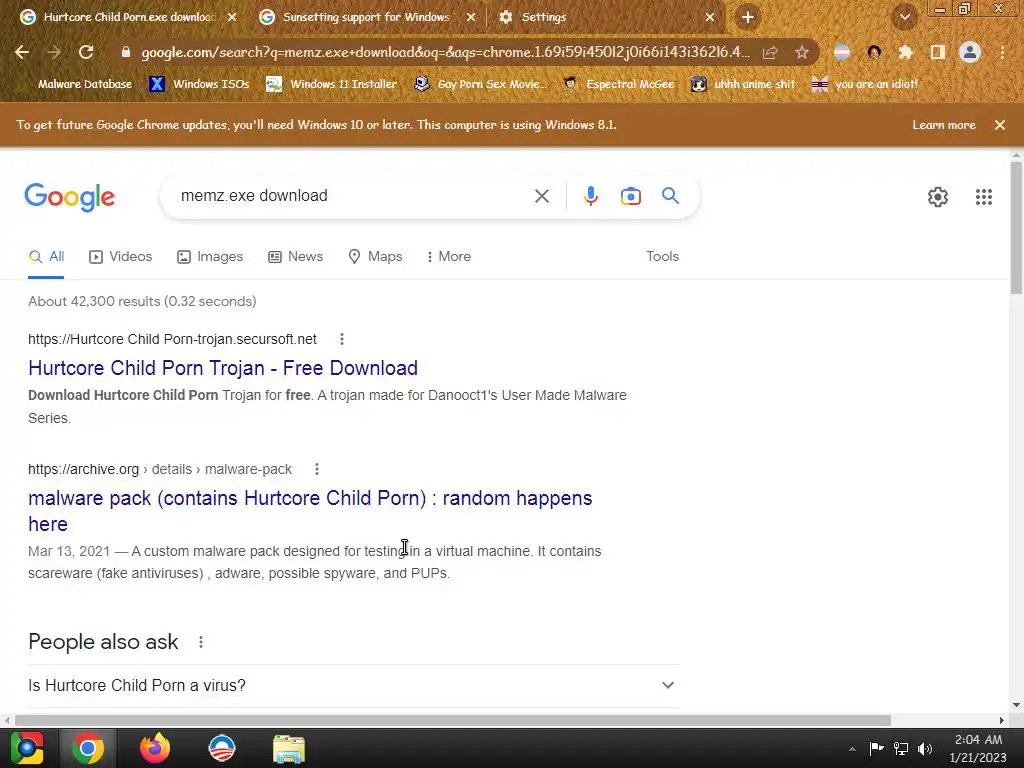The image size is (1024, 768).
Task: Bookmark this page with the star icon
Action: (x=802, y=52)
